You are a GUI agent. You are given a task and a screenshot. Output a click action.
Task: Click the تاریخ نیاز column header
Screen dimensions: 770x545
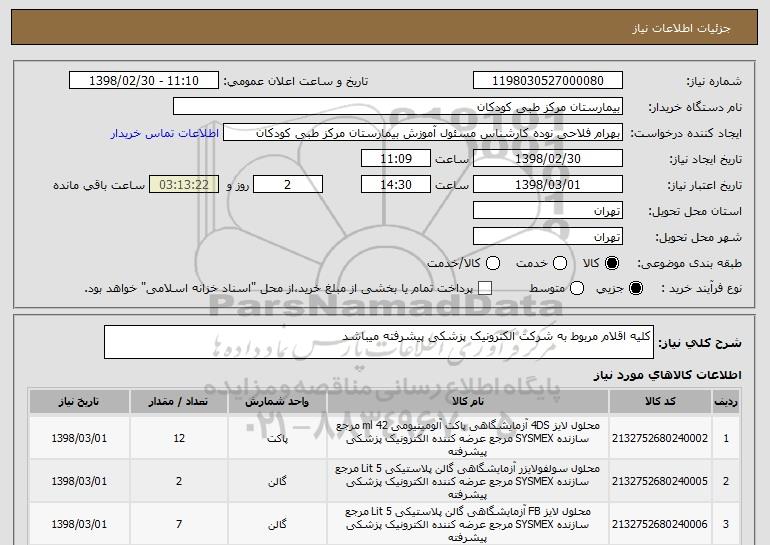[x=79, y=402]
